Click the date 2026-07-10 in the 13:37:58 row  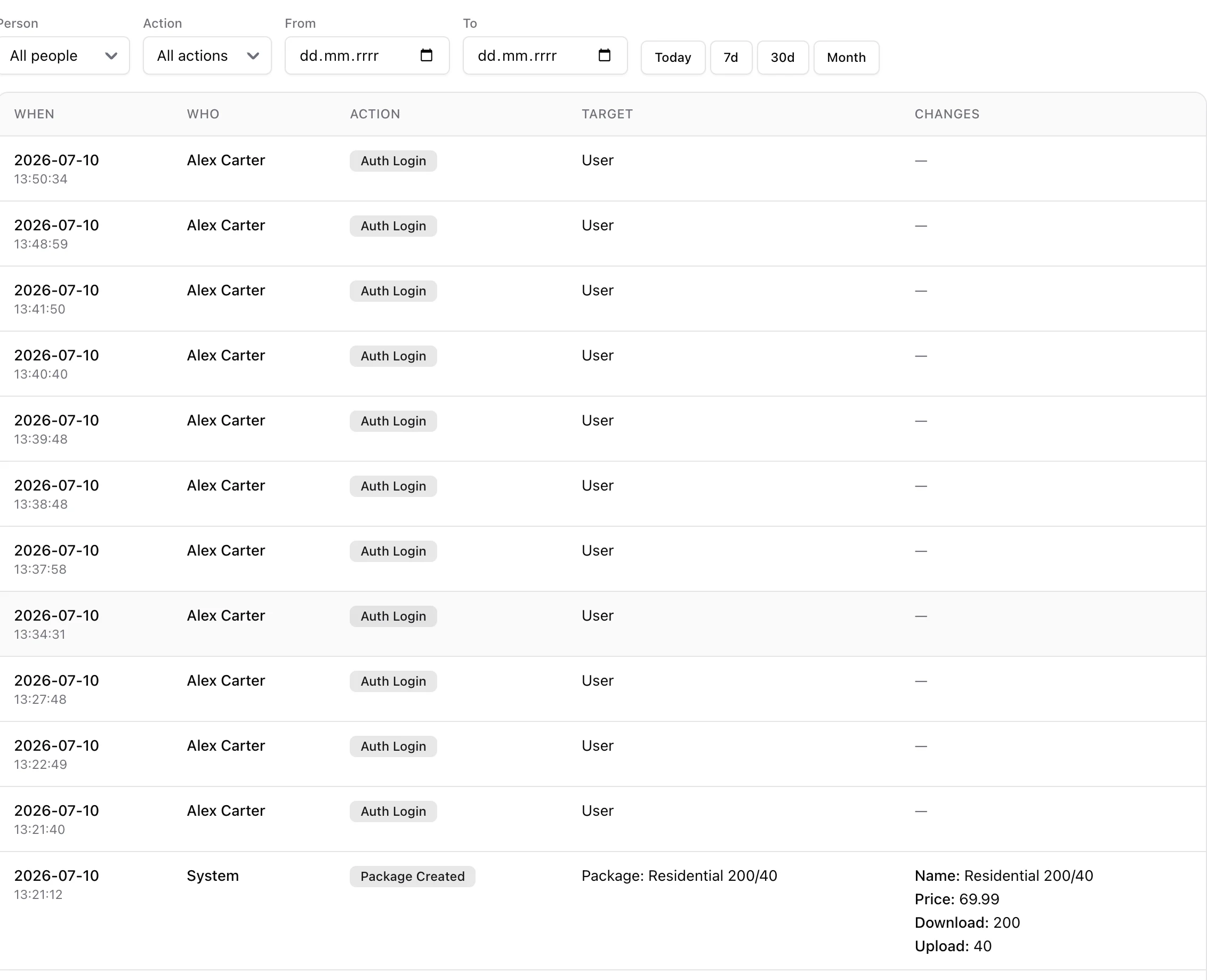click(x=57, y=550)
